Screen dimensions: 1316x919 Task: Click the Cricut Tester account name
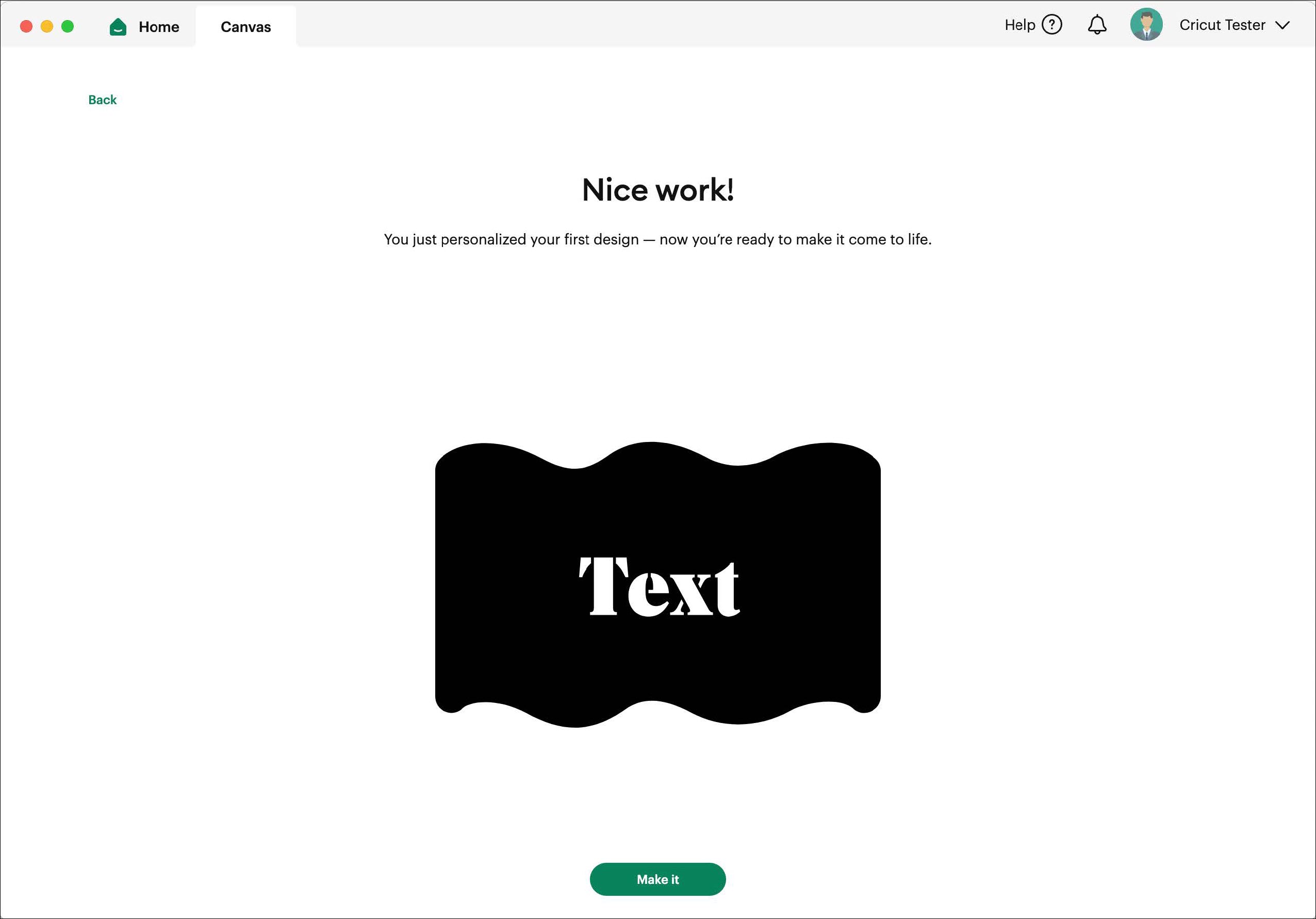(1222, 25)
